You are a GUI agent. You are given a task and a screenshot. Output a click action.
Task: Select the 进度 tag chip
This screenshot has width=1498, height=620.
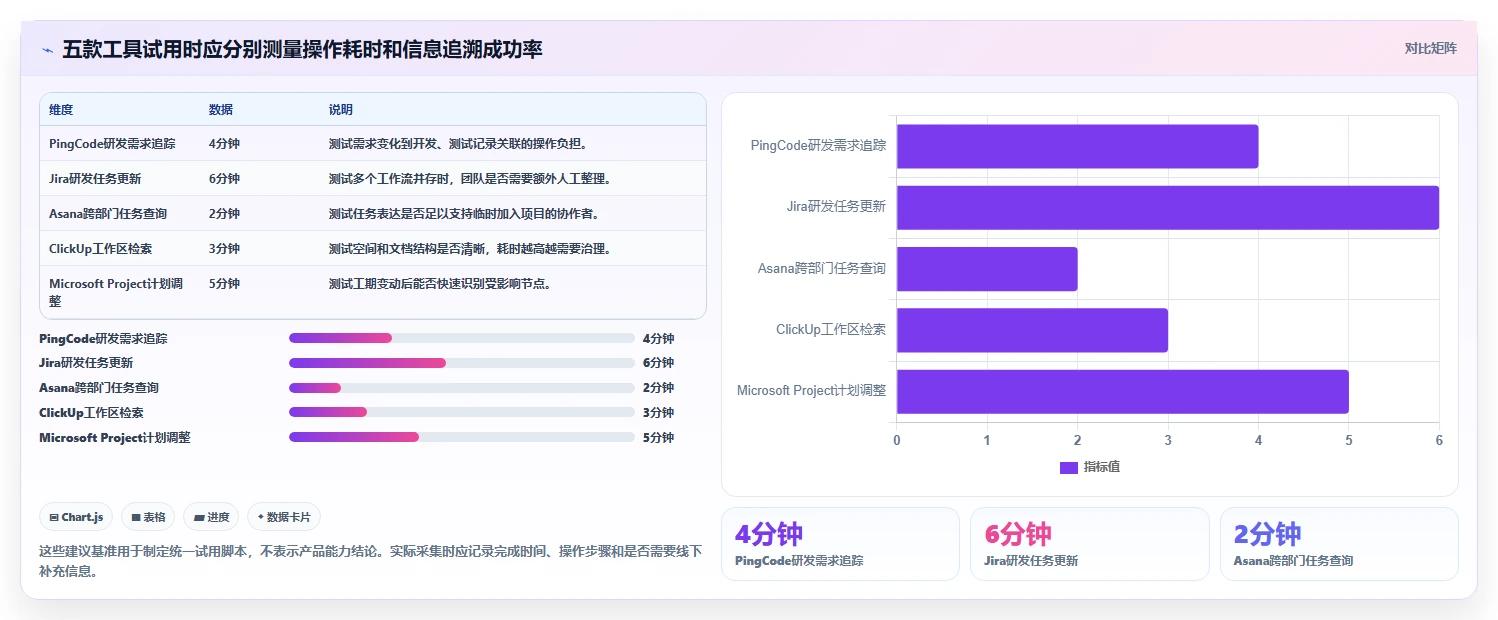pyautogui.click(x=211, y=517)
